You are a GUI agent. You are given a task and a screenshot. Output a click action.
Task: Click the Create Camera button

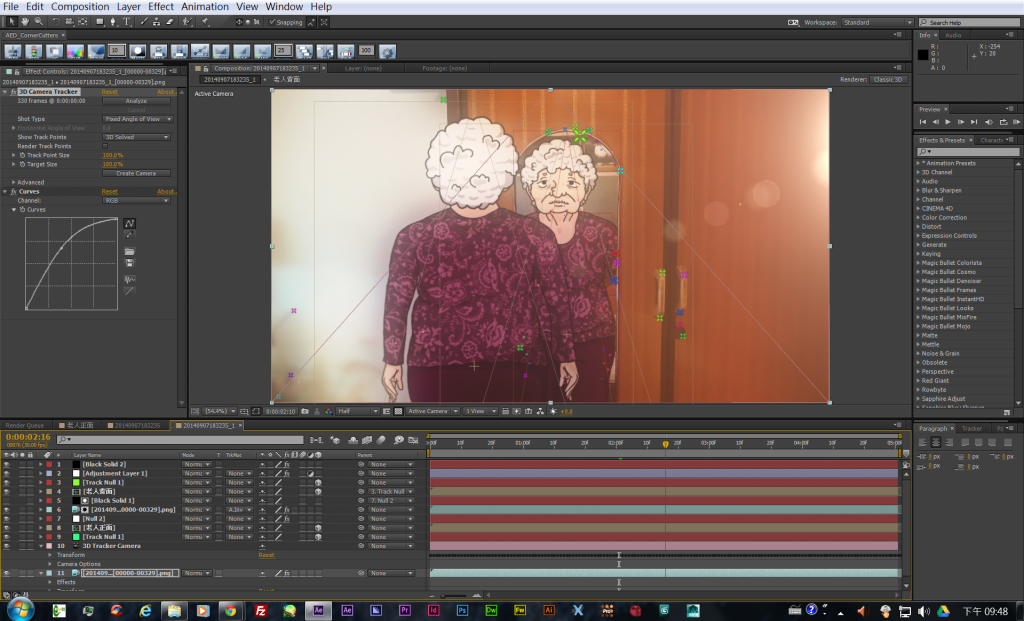click(136, 173)
